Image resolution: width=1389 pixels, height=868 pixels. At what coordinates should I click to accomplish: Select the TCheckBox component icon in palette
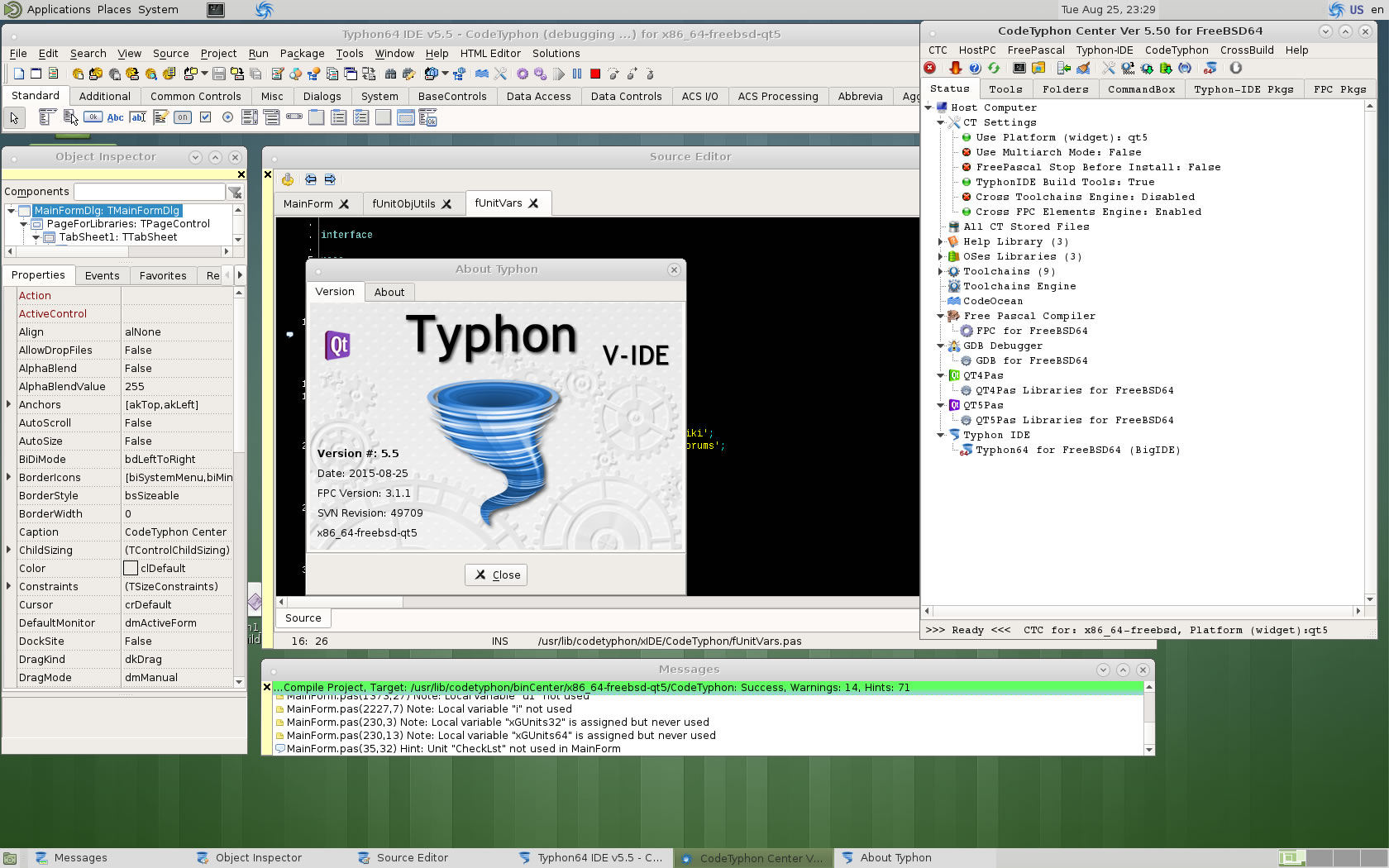(x=205, y=117)
